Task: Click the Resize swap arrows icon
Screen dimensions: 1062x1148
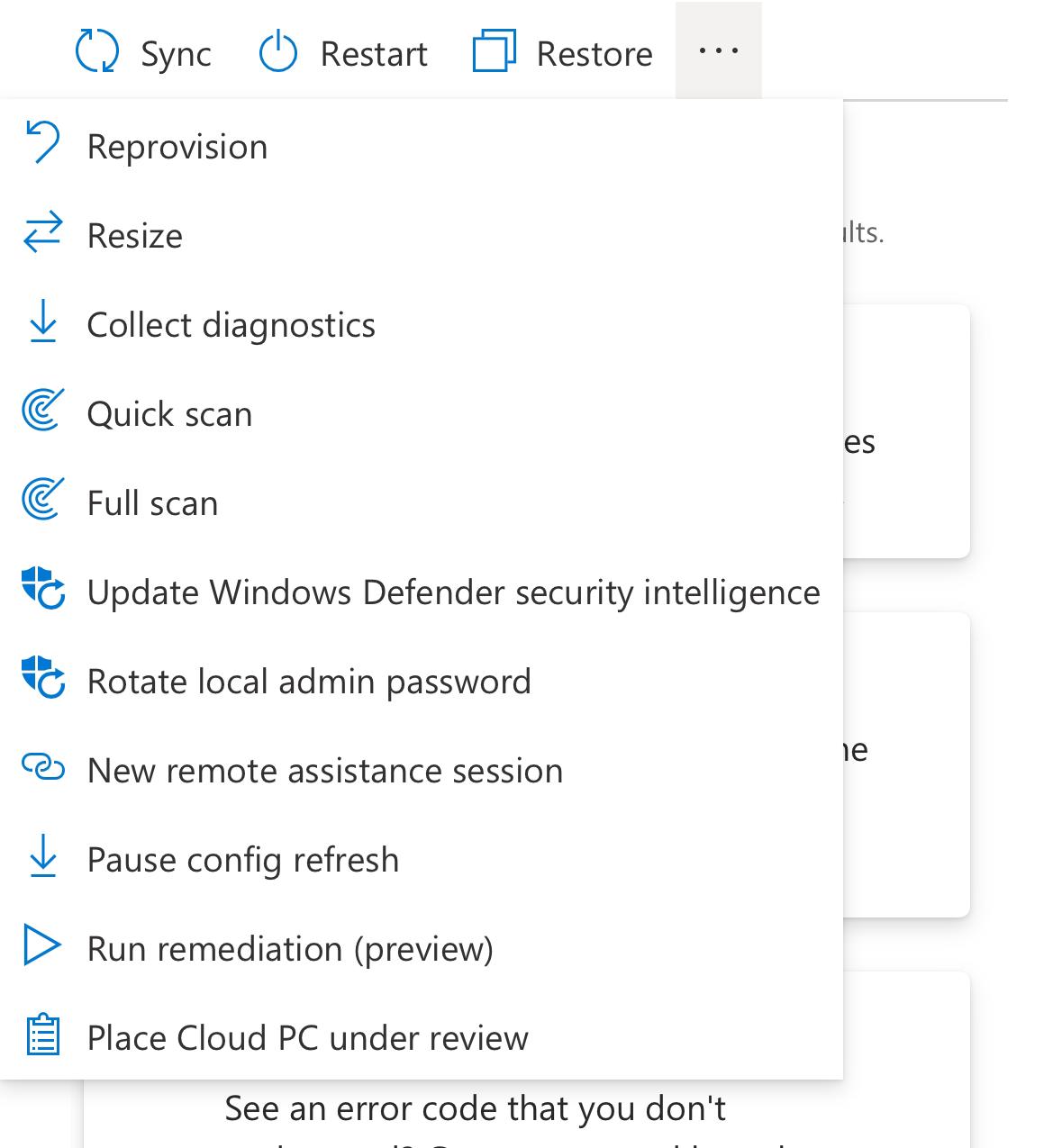Action: point(42,232)
